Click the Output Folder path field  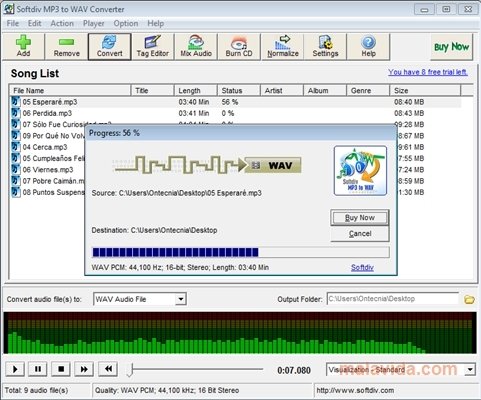pyautogui.click(x=393, y=299)
